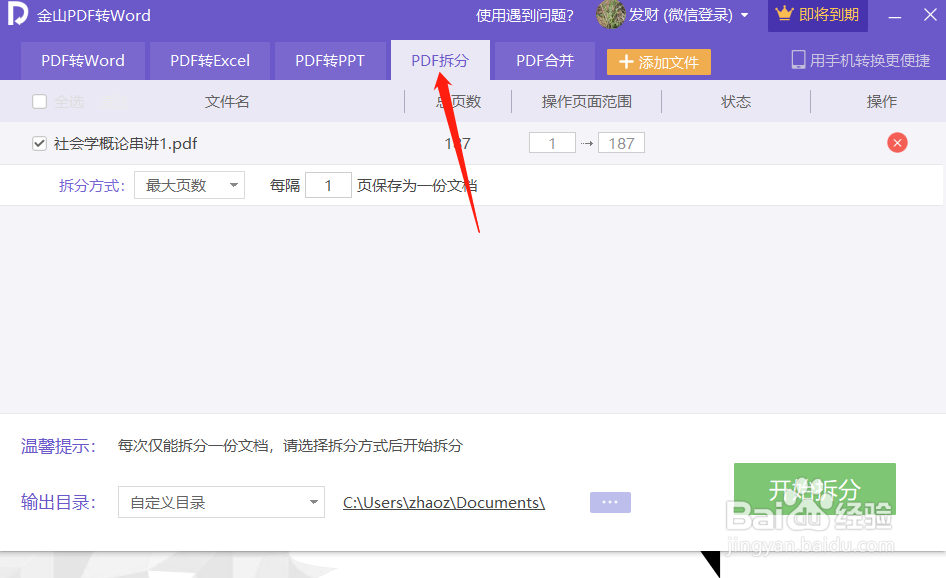Select the starting page number input showing 1
The width and height of the screenshot is (946, 578).
pyautogui.click(x=552, y=143)
